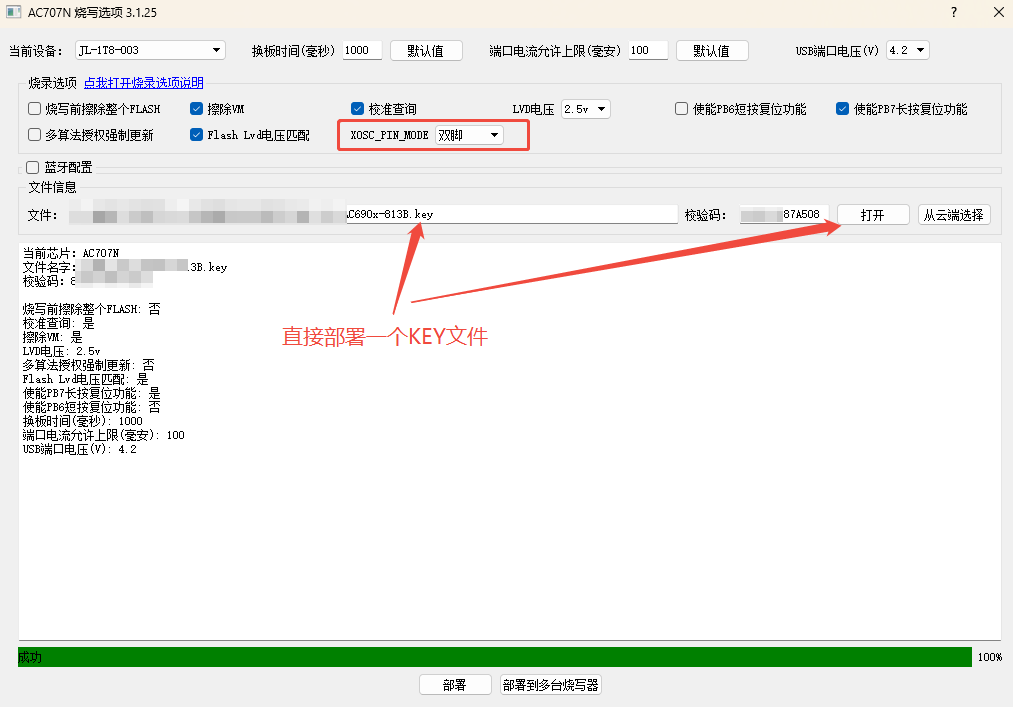Close the AC707N 烧写选项 window

coord(998,12)
